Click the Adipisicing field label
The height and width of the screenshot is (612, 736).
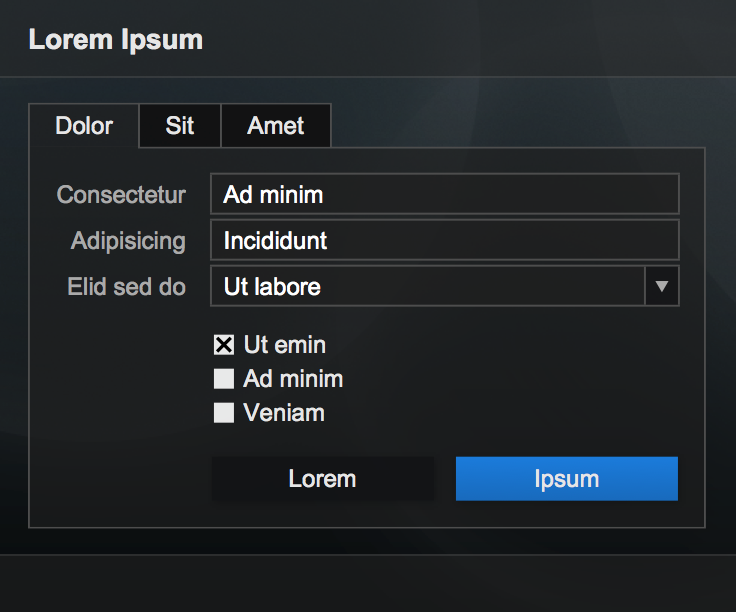click(128, 241)
